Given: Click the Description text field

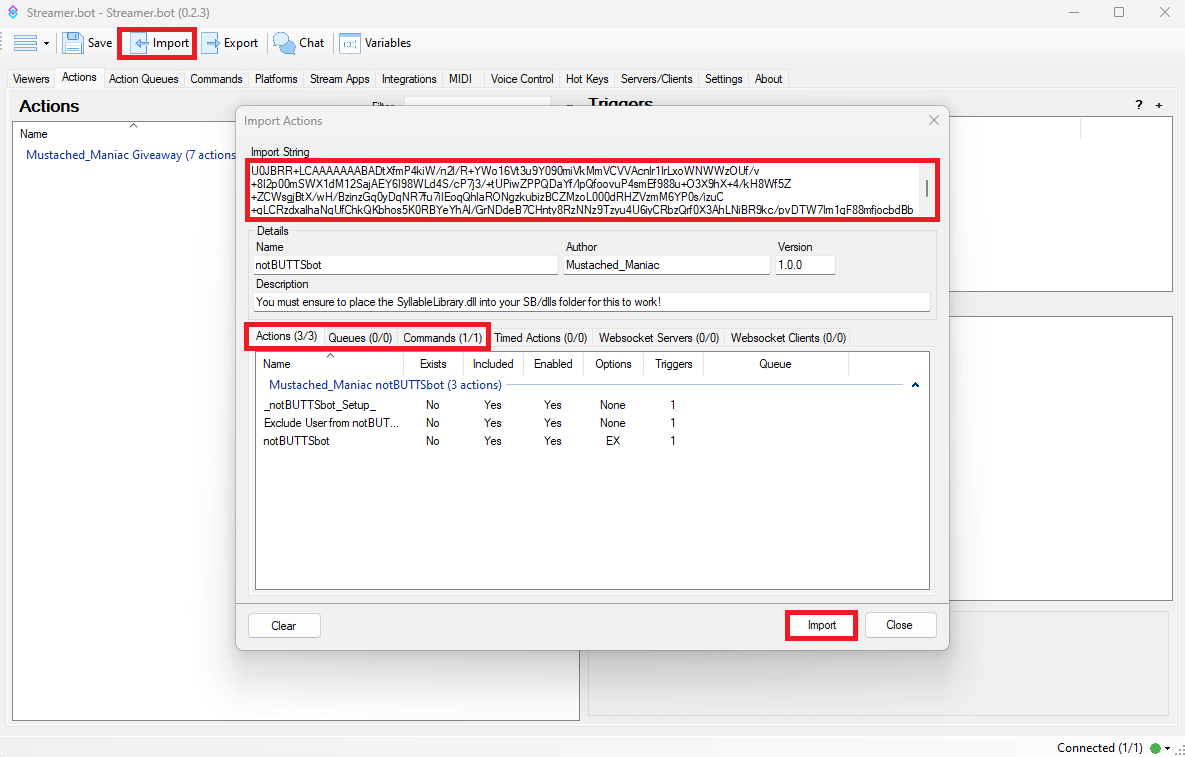Looking at the screenshot, I should [x=592, y=301].
